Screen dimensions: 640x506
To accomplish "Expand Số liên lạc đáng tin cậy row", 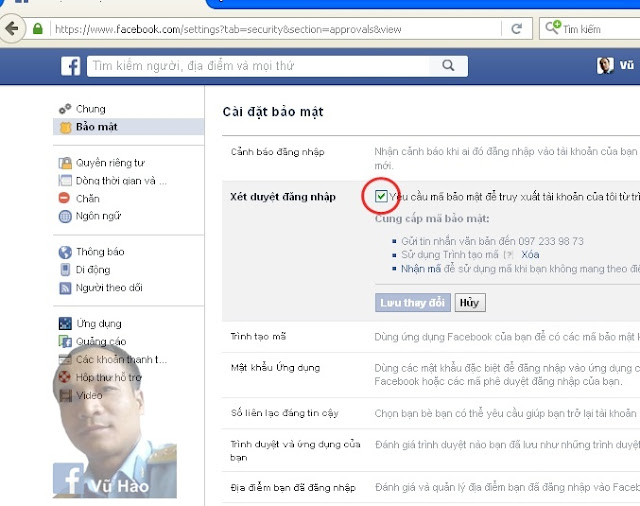I will (x=431, y=413).
